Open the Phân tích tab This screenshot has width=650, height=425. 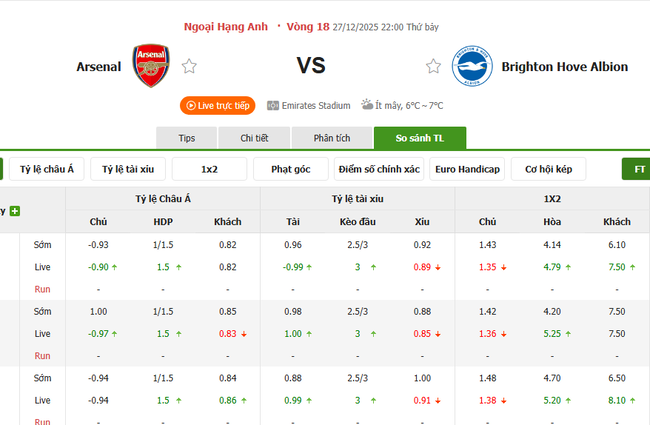(331, 138)
